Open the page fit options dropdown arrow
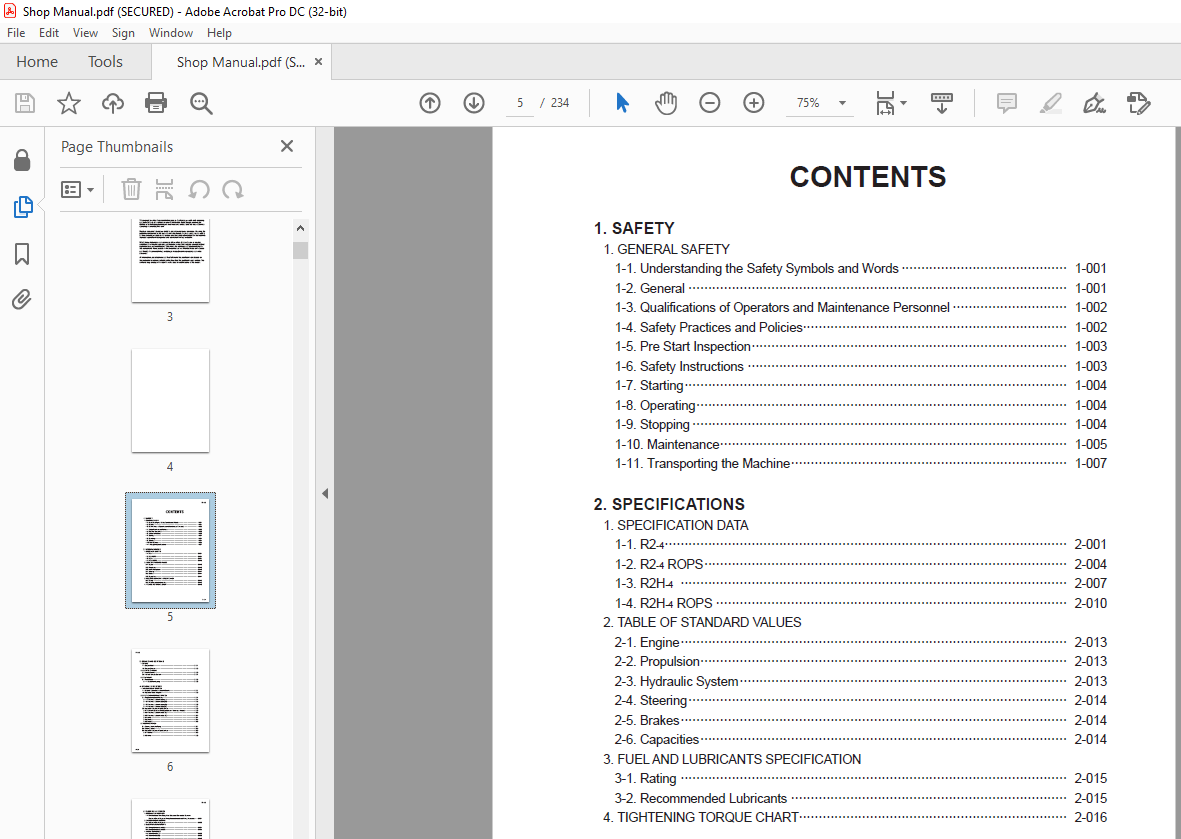 pyautogui.click(x=903, y=103)
